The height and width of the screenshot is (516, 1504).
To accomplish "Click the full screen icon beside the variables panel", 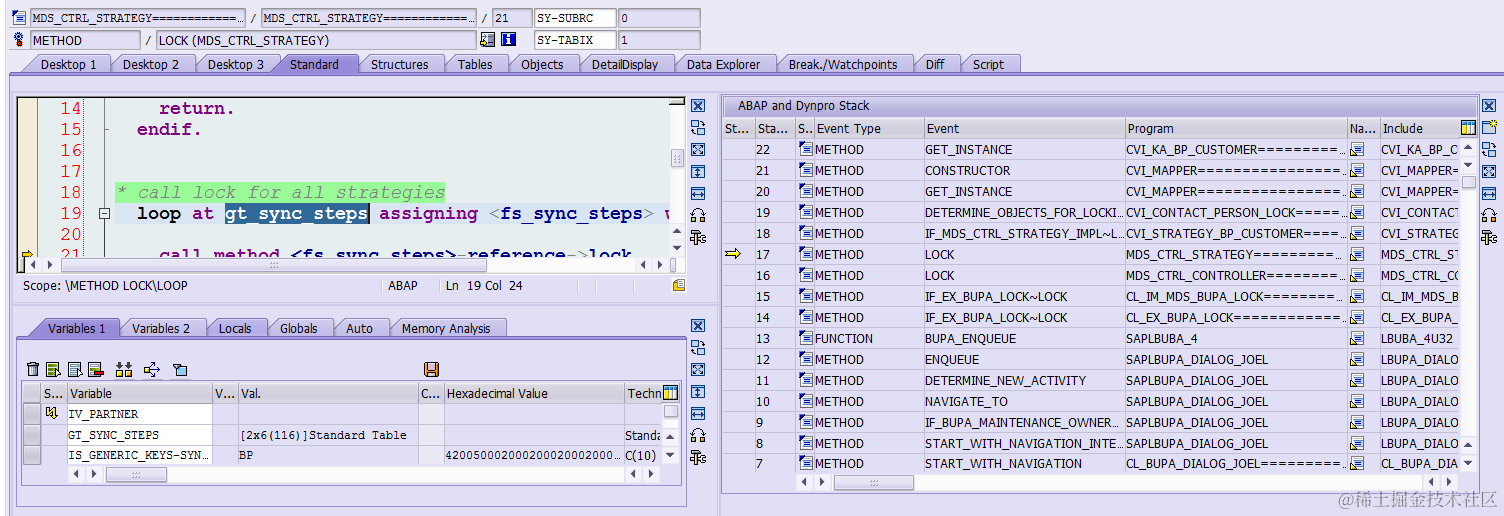I will (698, 369).
